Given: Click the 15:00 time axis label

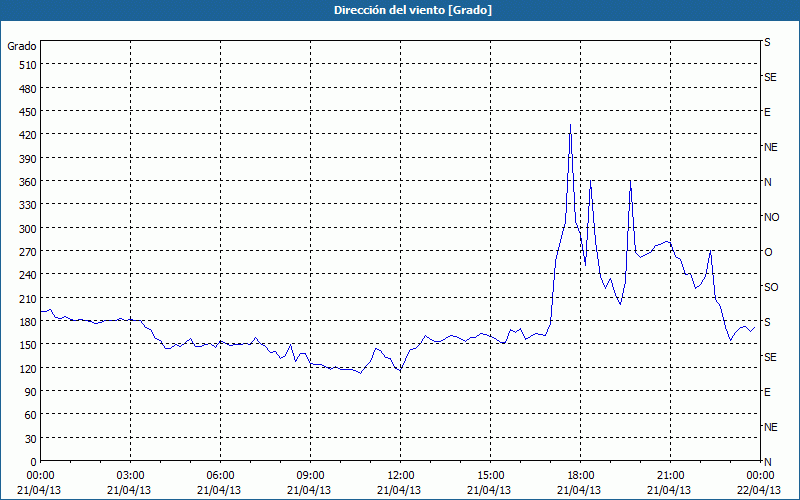Looking at the screenshot, I should (490, 476).
